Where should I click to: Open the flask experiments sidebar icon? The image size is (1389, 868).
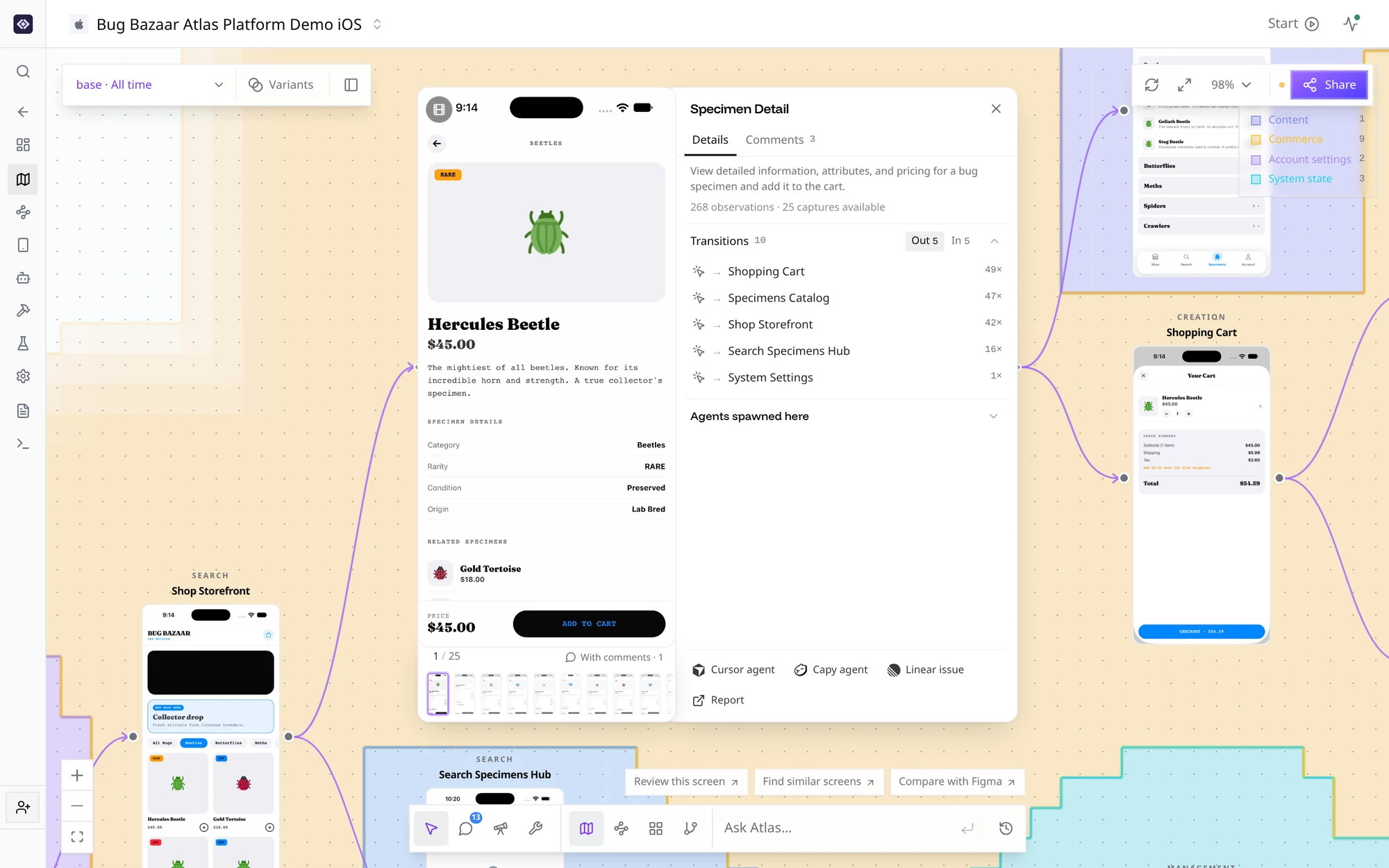click(23, 344)
